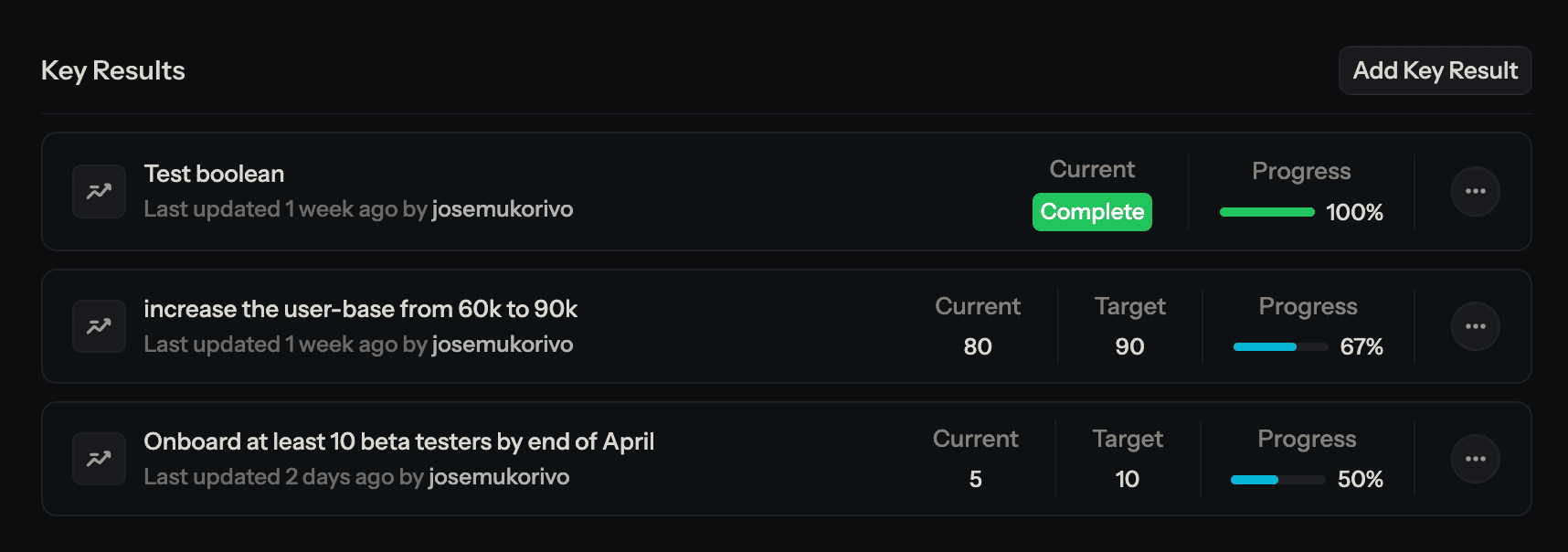Click the Current value 80 to edit it
The image size is (1568, 552).
tap(977, 346)
